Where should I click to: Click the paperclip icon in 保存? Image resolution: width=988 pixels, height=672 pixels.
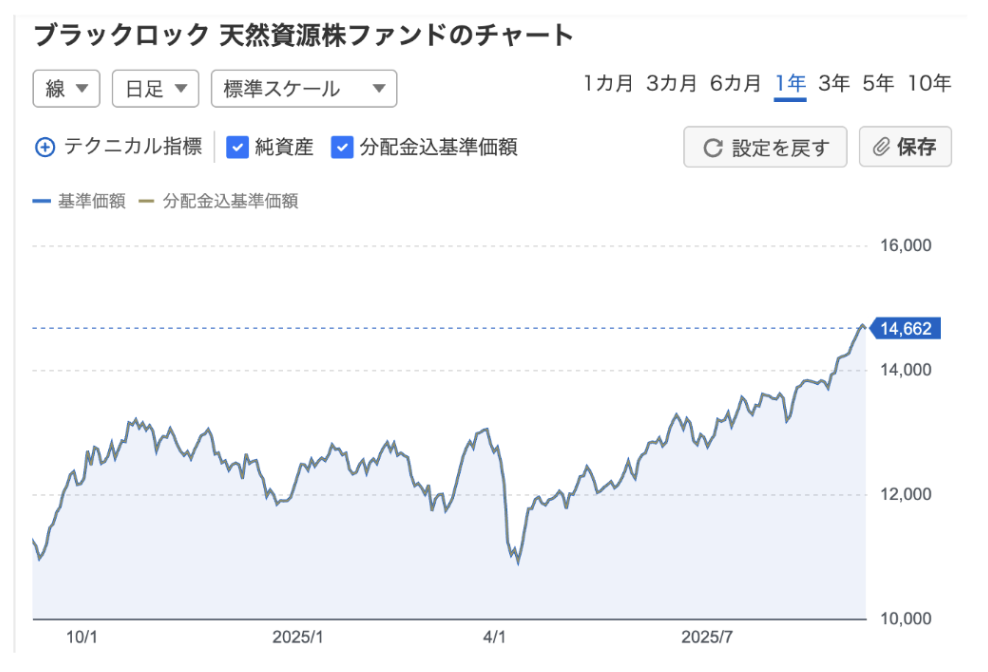(x=881, y=148)
